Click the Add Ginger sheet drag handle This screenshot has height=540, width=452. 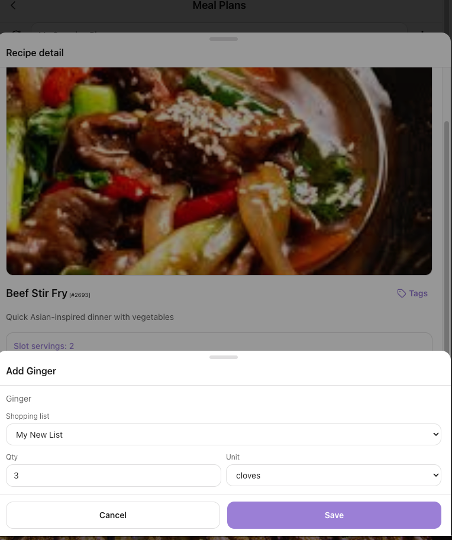(224, 357)
